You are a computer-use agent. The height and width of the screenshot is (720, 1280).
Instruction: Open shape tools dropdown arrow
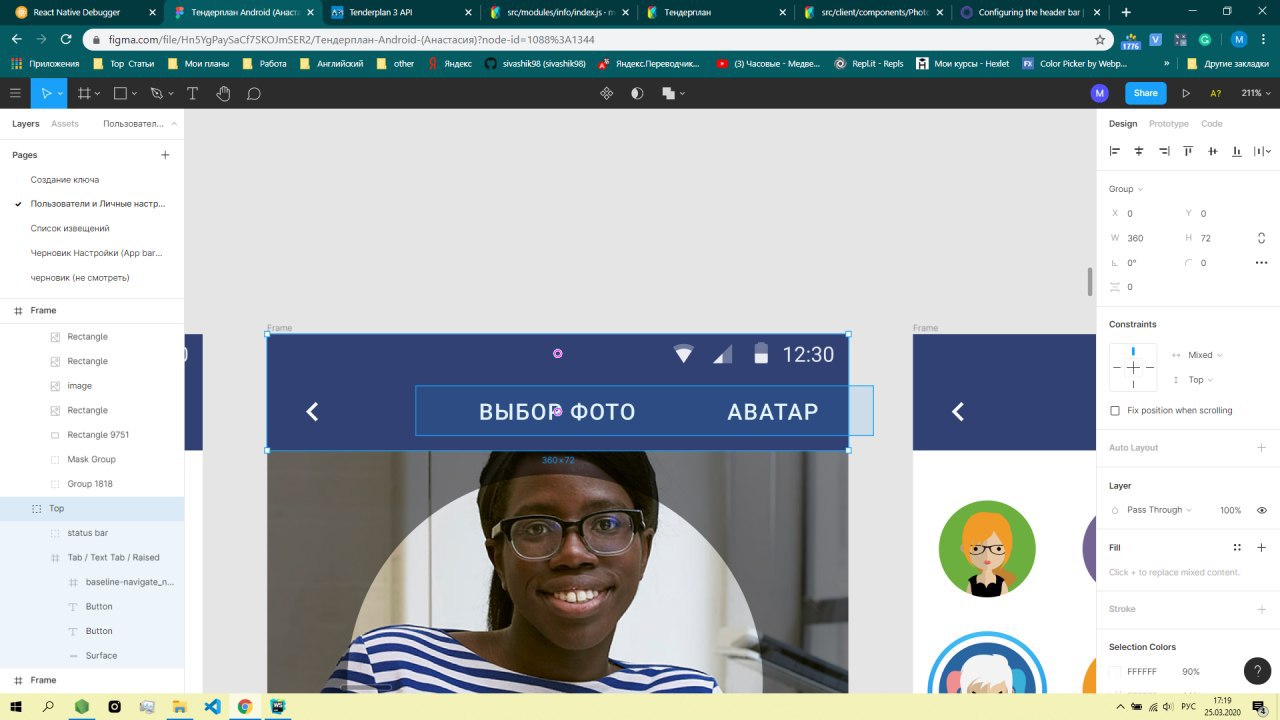pyautogui.click(x=135, y=93)
